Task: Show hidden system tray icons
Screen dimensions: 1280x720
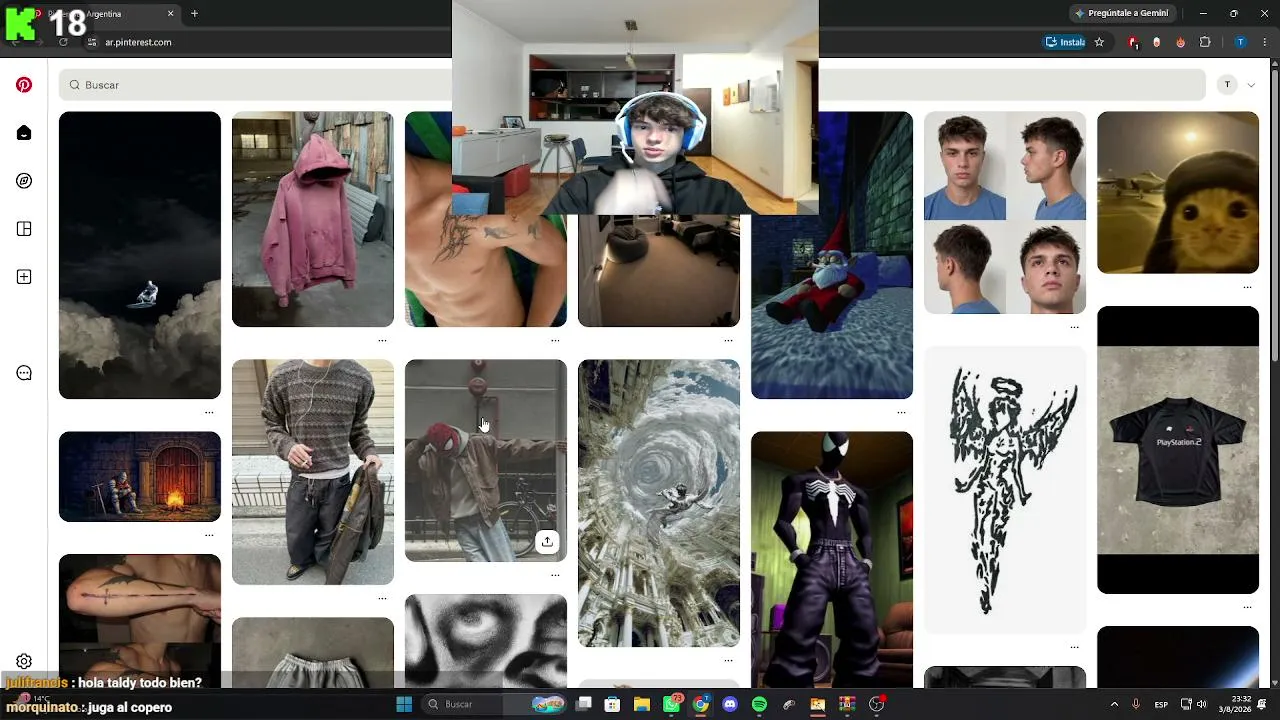Action: click(x=1114, y=704)
